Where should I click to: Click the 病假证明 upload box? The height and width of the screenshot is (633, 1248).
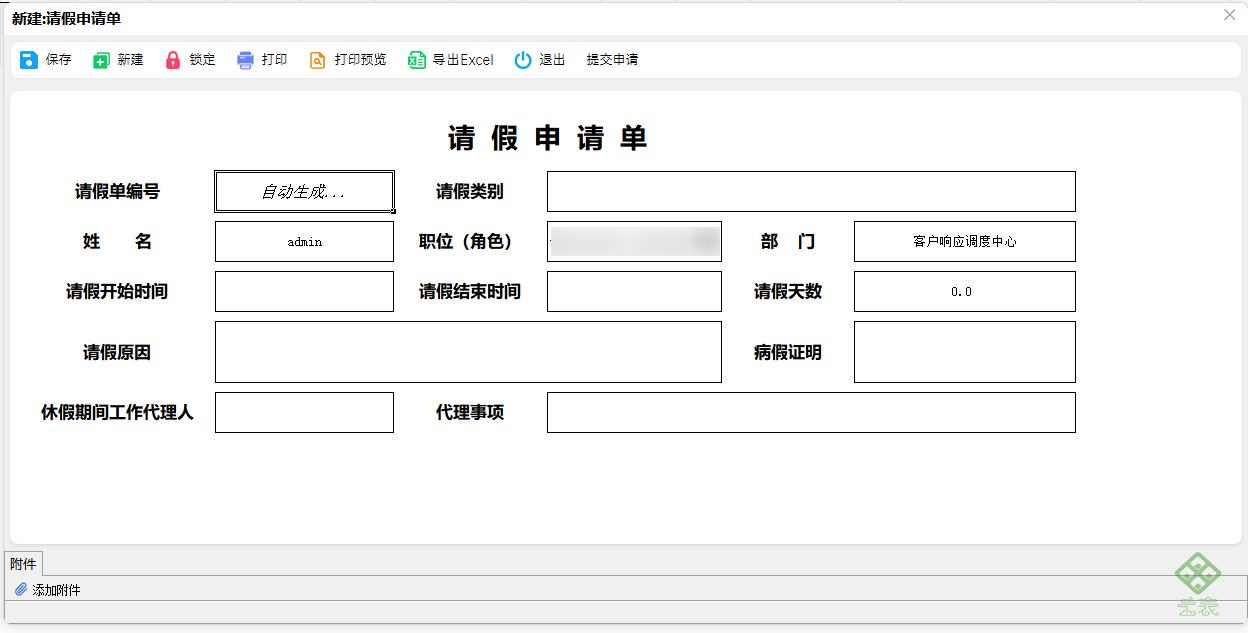point(965,352)
